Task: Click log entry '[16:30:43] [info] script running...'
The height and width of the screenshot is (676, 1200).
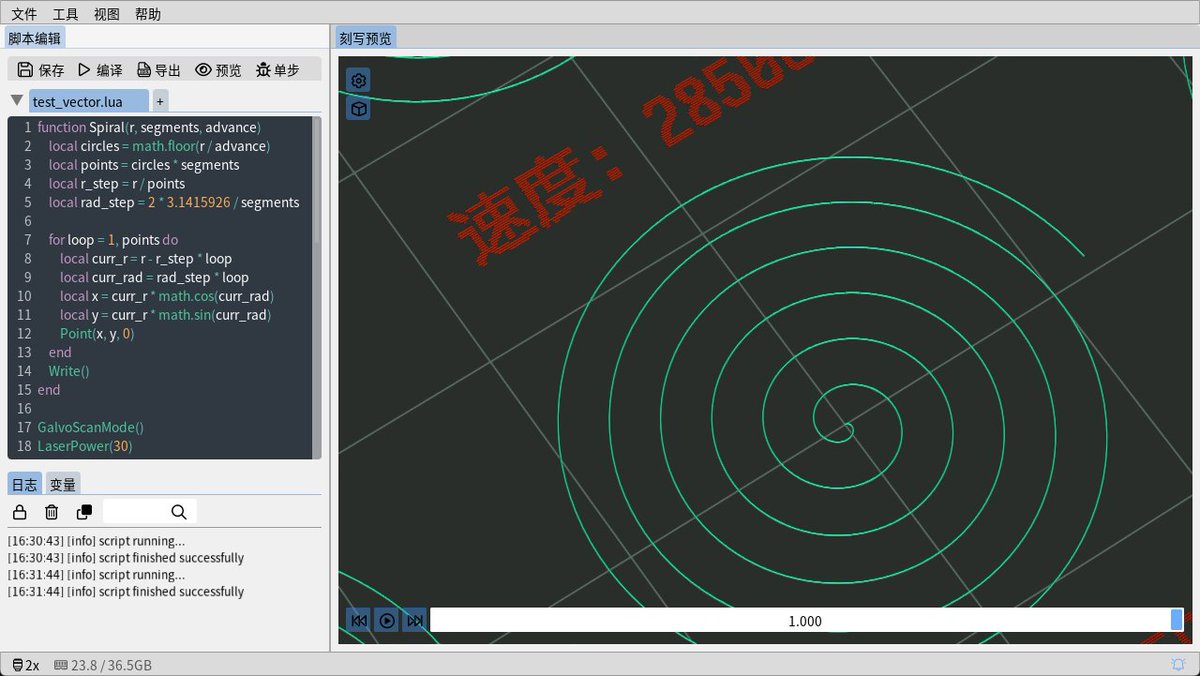Action: (96, 541)
